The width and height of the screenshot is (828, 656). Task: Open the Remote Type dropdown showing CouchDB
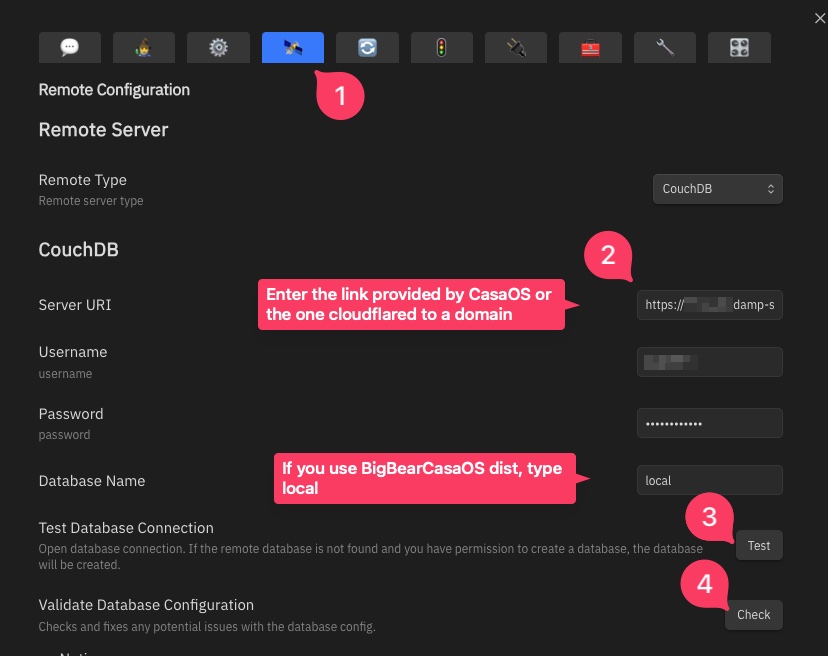[718, 189]
